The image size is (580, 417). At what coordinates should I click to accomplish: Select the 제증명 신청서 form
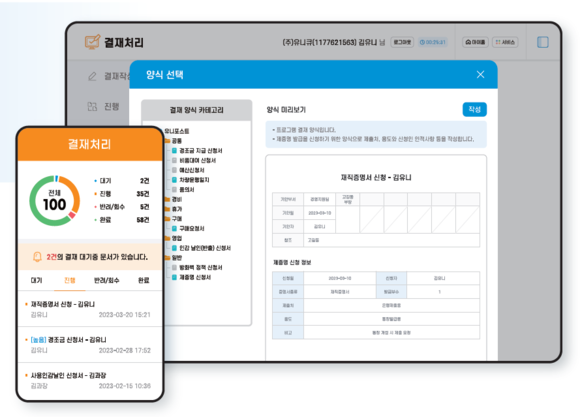[195, 277]
